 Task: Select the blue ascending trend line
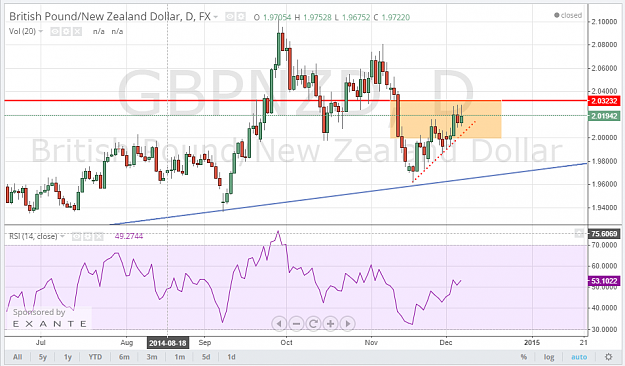348,194
